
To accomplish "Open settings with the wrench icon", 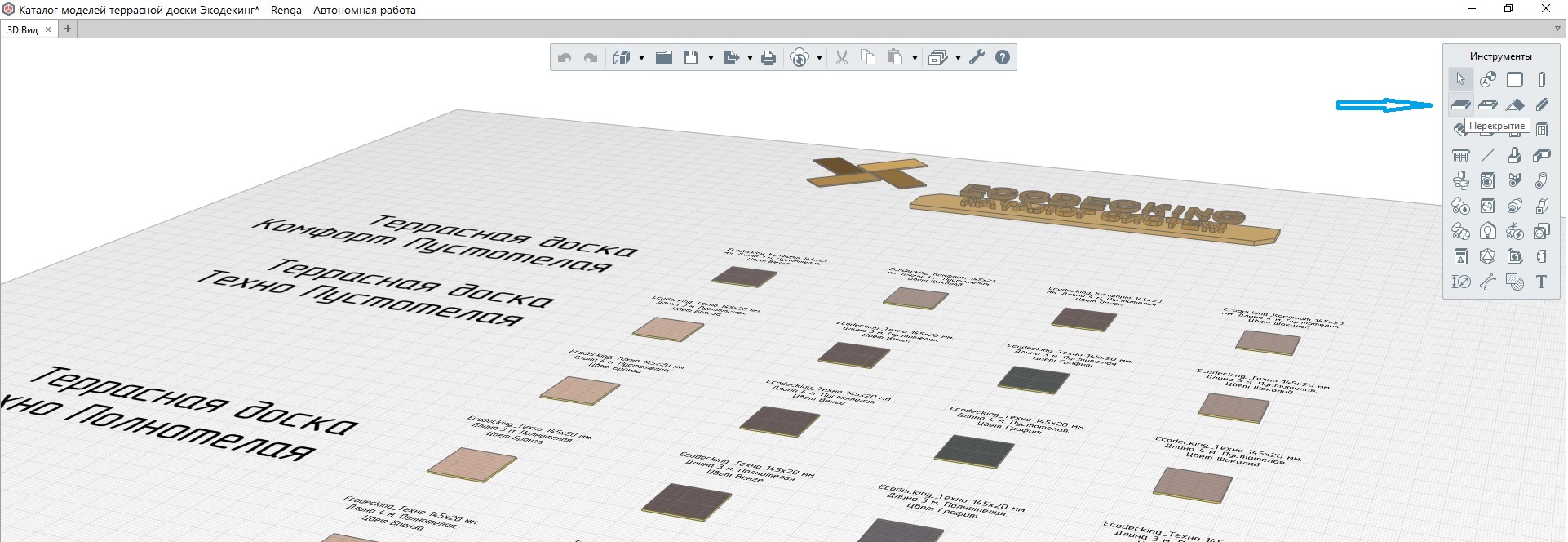I will tap(977, 58).
